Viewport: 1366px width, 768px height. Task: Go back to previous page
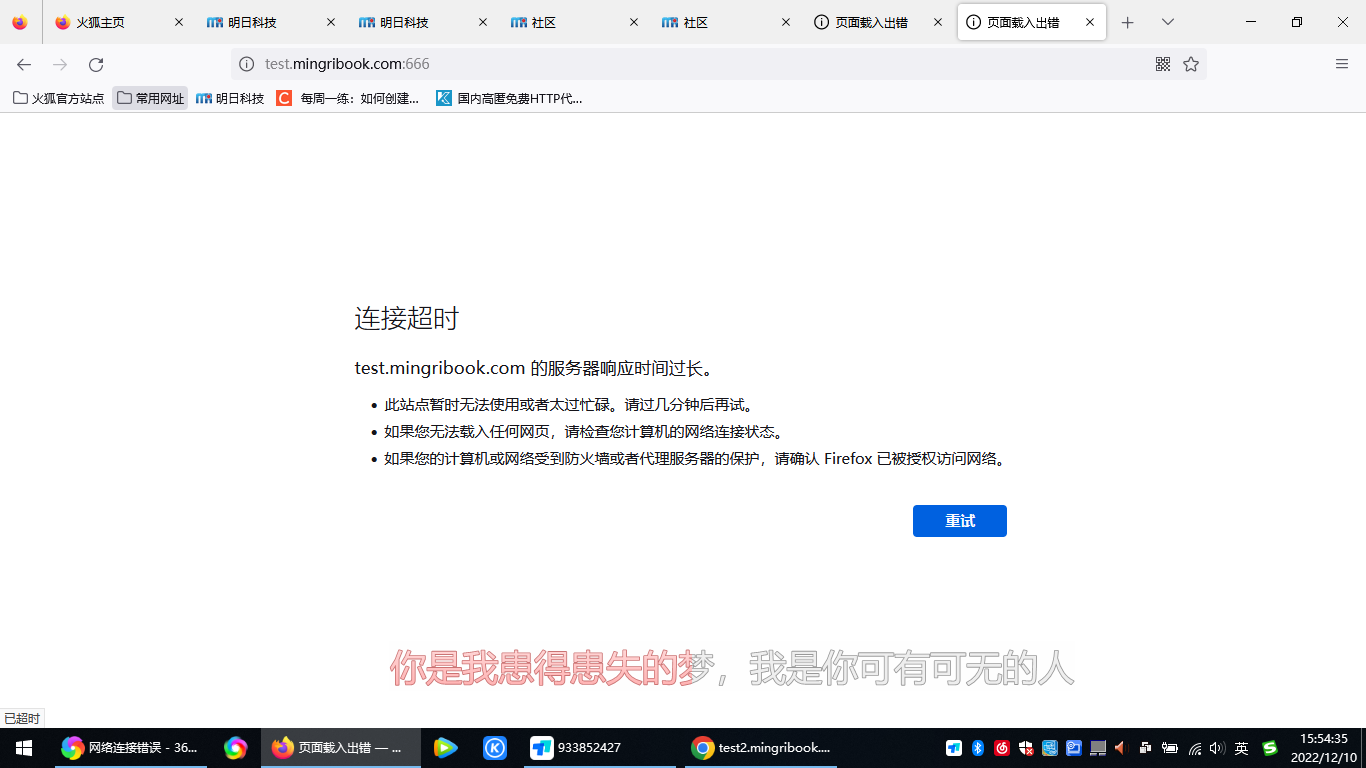click(x=24, y=64)
